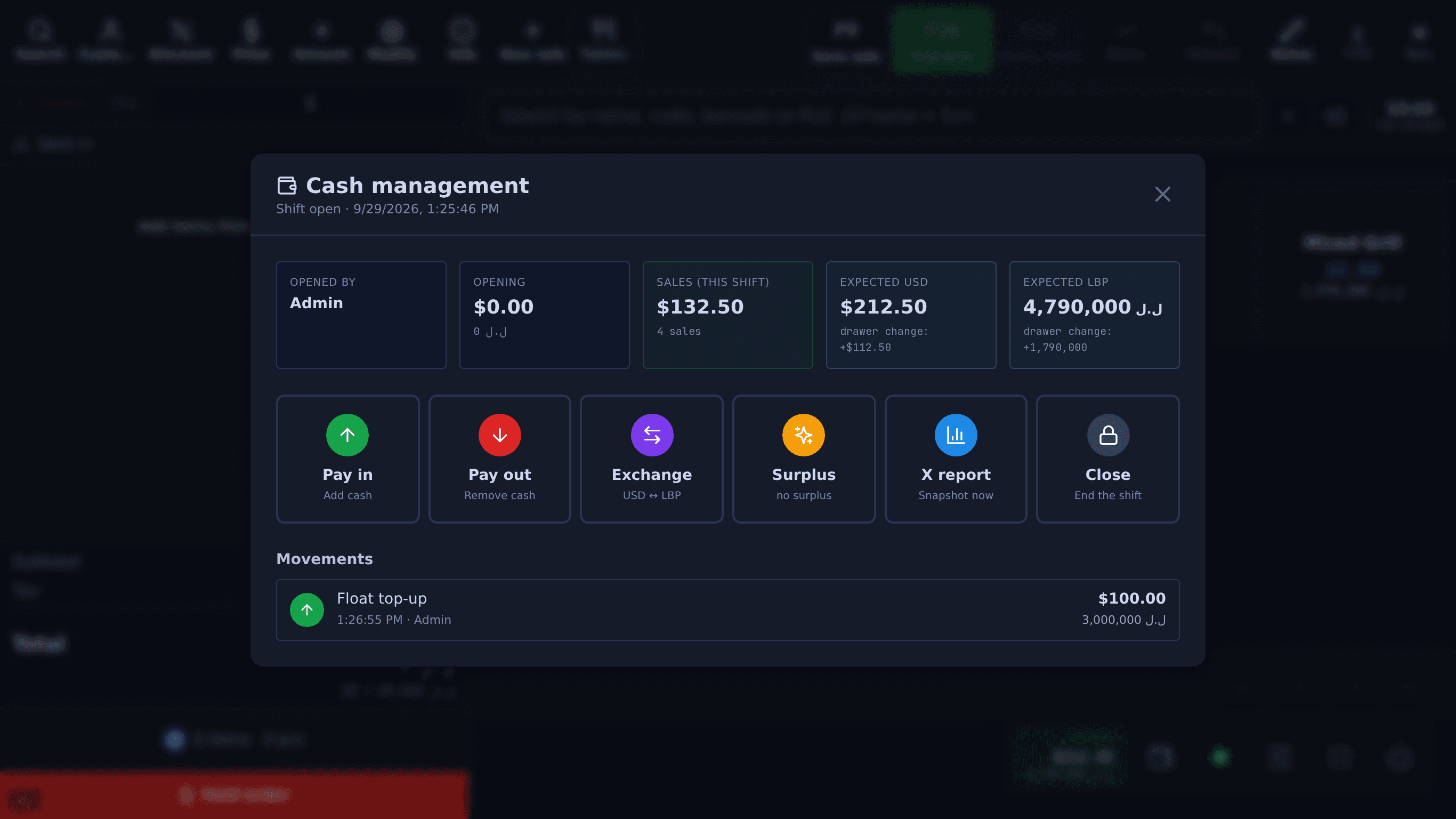The image size is (1456, 819).
Task: Click the green Pay in arrow button
Action: 347,459
